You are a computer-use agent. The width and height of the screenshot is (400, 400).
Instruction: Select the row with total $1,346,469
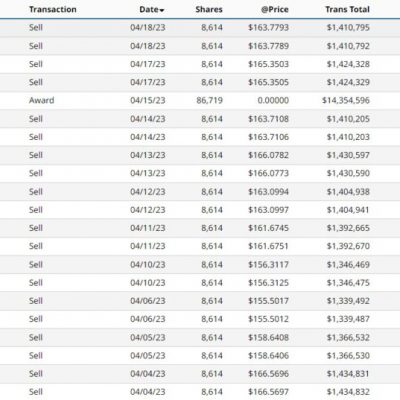pos(200,265)
